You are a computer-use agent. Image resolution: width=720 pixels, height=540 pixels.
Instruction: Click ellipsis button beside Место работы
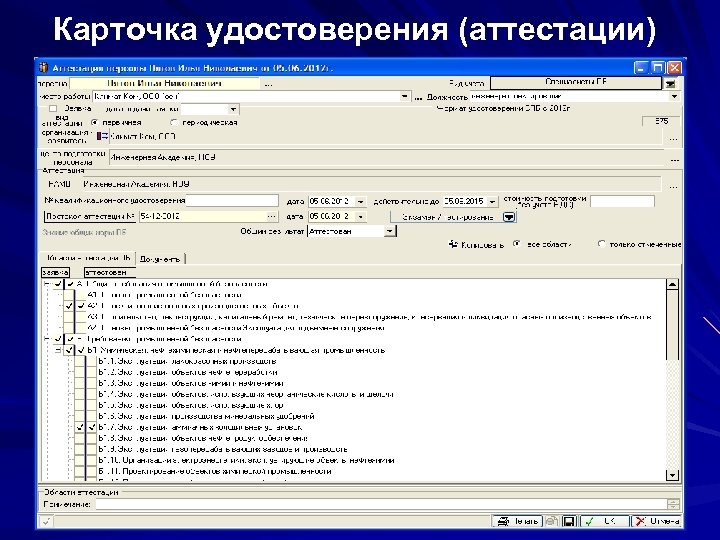pos(418,97)
